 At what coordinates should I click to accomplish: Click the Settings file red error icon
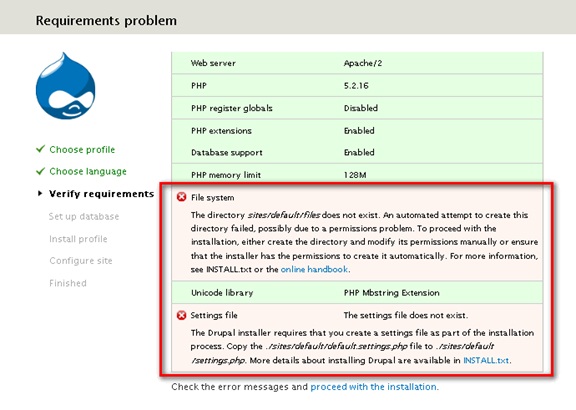[181, 315]
